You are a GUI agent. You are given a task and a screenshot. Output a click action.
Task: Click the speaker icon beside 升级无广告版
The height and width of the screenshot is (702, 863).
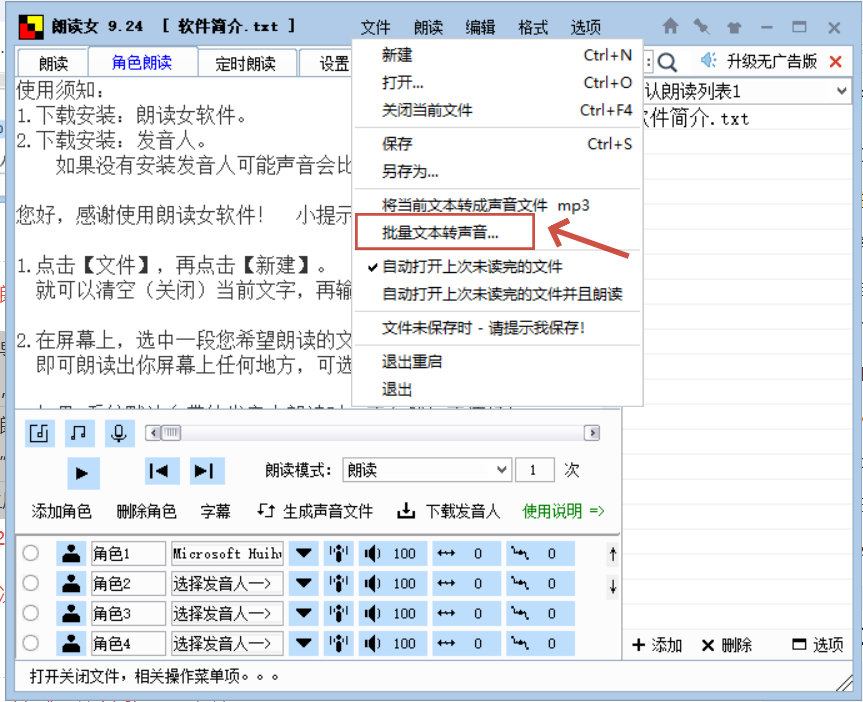[x=709, y=60]
